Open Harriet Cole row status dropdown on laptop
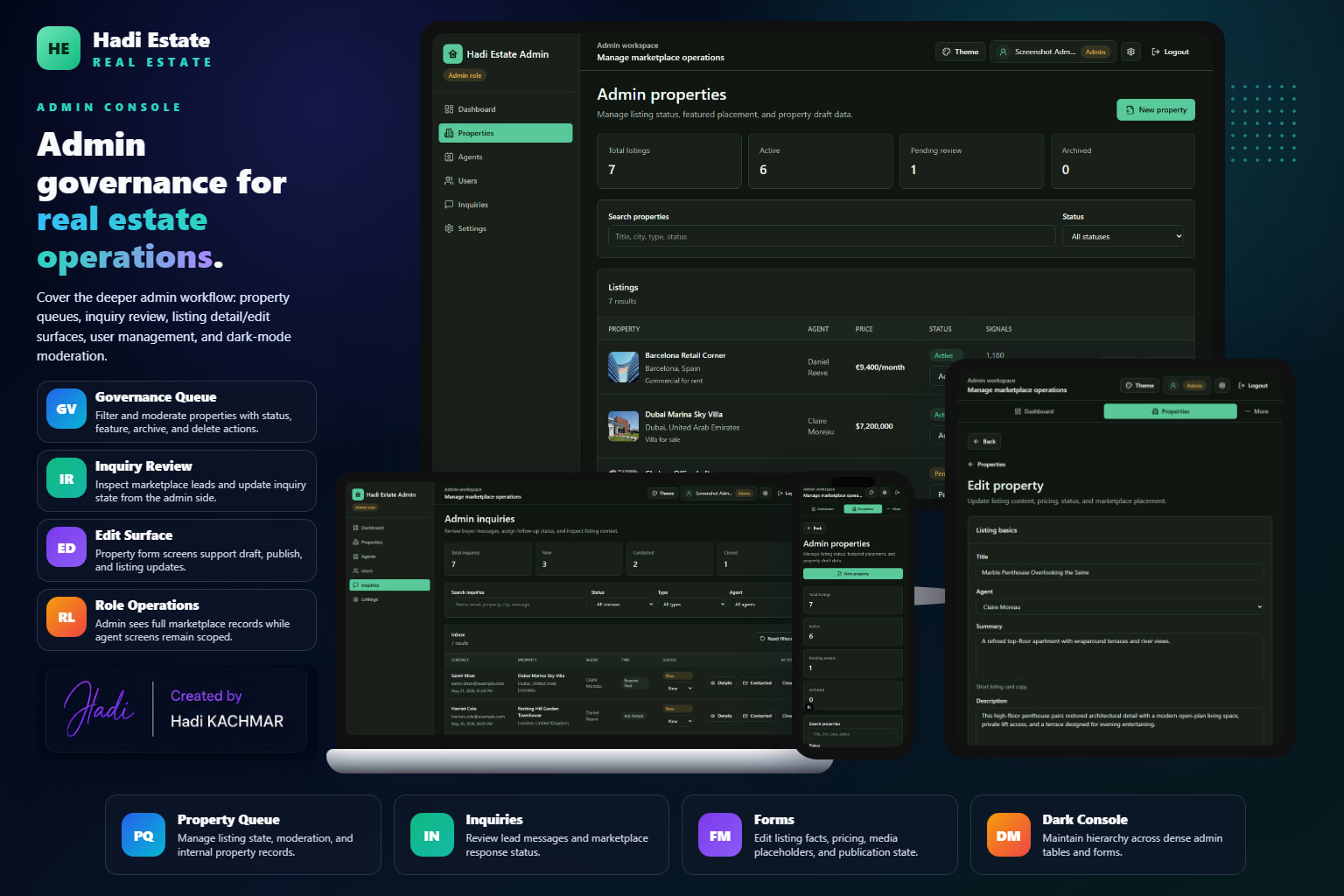Image resolution: width=1344 pixels, height=896 pixels. [x=679, y=721]
